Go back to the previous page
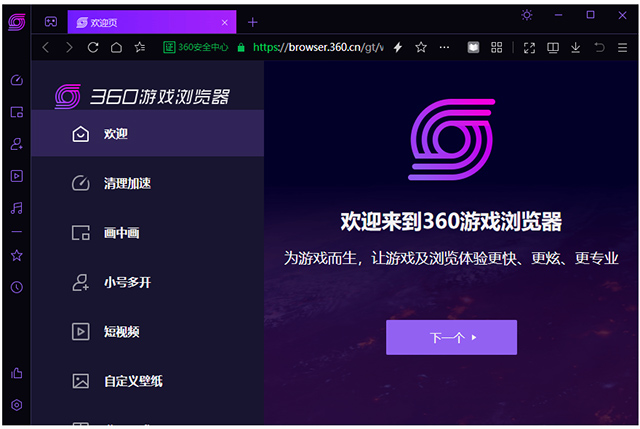Viewport: 640px width, 429px height. pos(46,47)
